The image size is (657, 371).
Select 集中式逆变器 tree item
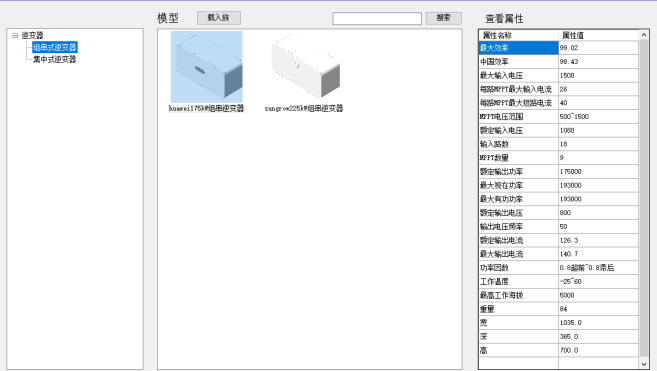tap(54, 59)
